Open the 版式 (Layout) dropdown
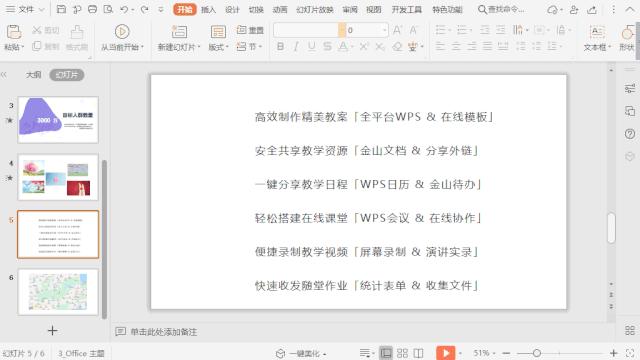 [227, 47]
